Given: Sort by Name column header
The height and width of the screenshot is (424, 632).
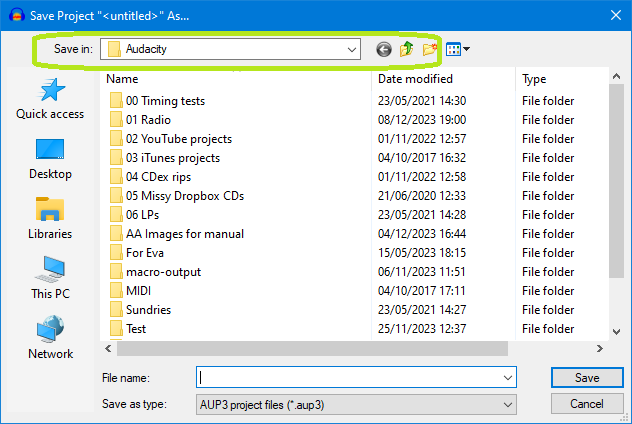Looking at the screenshot, I should pos(122,79).
